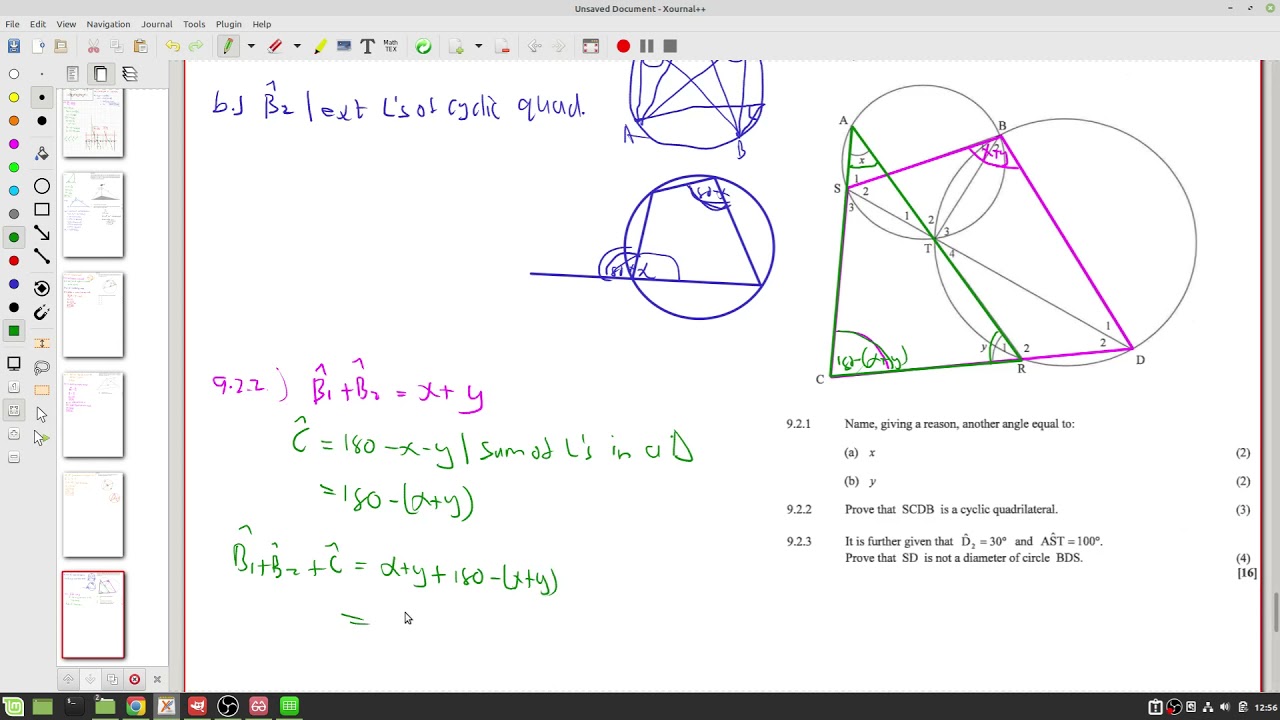
Task: Open the first page thumbnail
Action: click(93, 122)
